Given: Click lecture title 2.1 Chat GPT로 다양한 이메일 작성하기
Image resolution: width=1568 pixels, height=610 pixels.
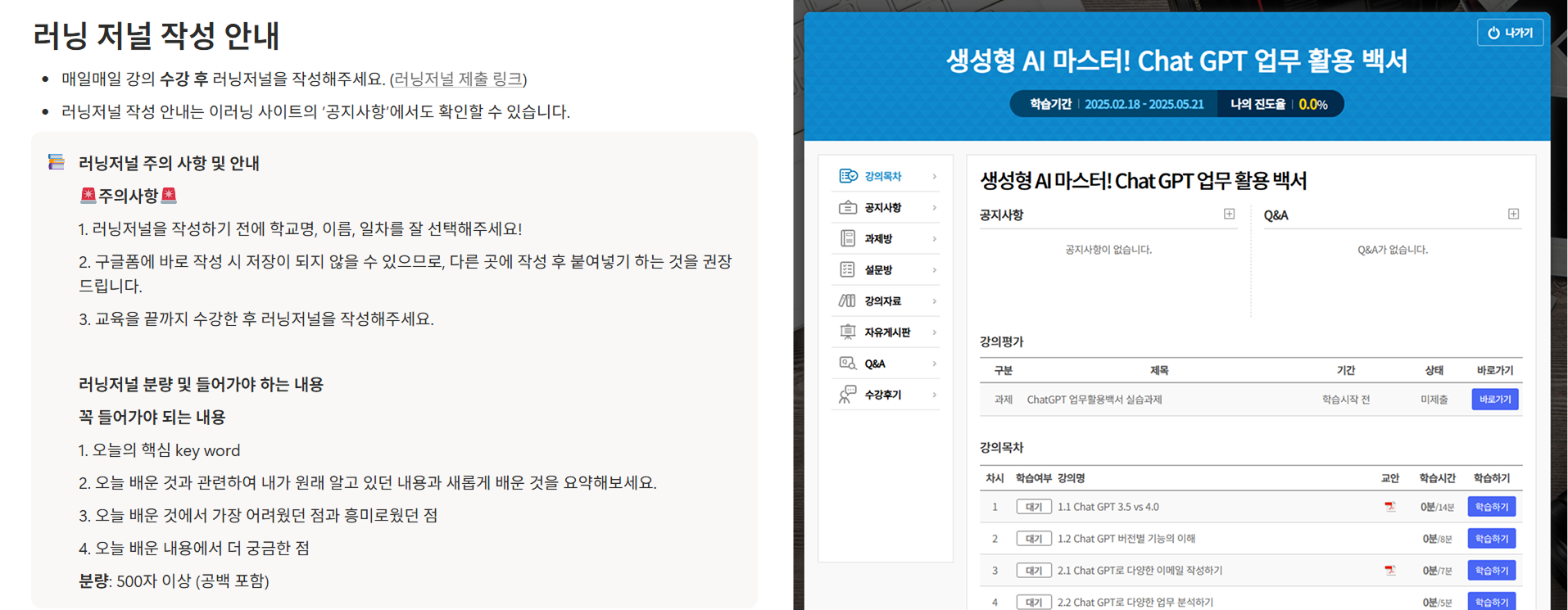Looking at the screenshot, I should tap(1140, 571).
